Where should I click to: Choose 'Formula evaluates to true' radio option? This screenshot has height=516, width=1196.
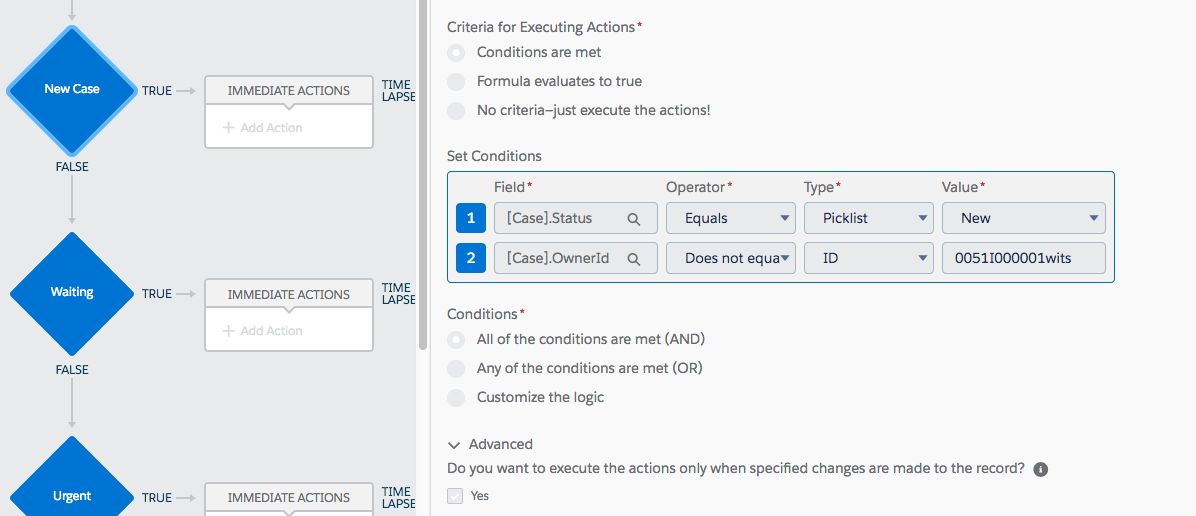click(x=456, y=81)
